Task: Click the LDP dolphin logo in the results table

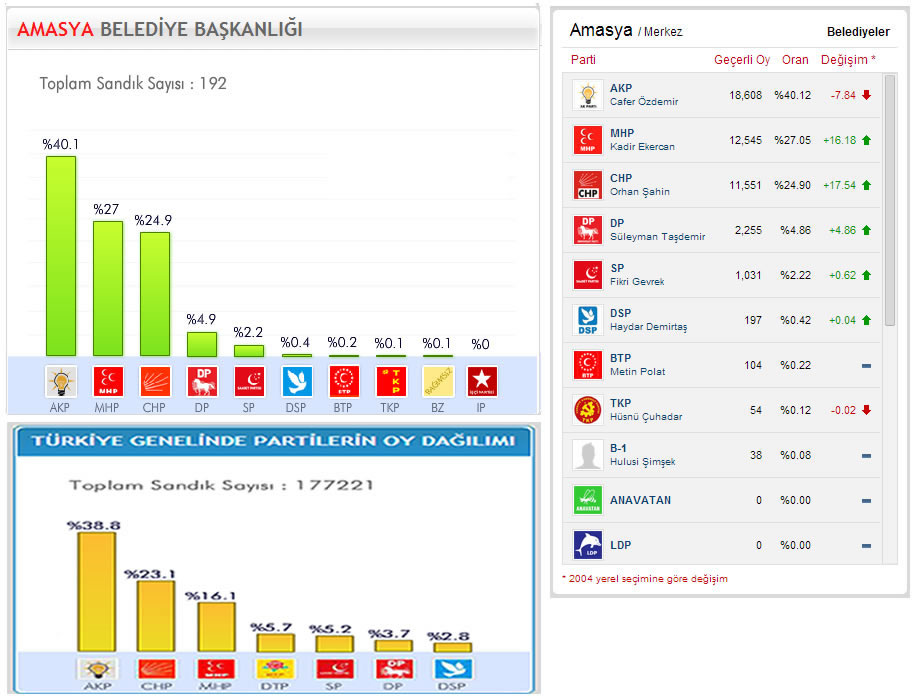Action: pos(587,545)
